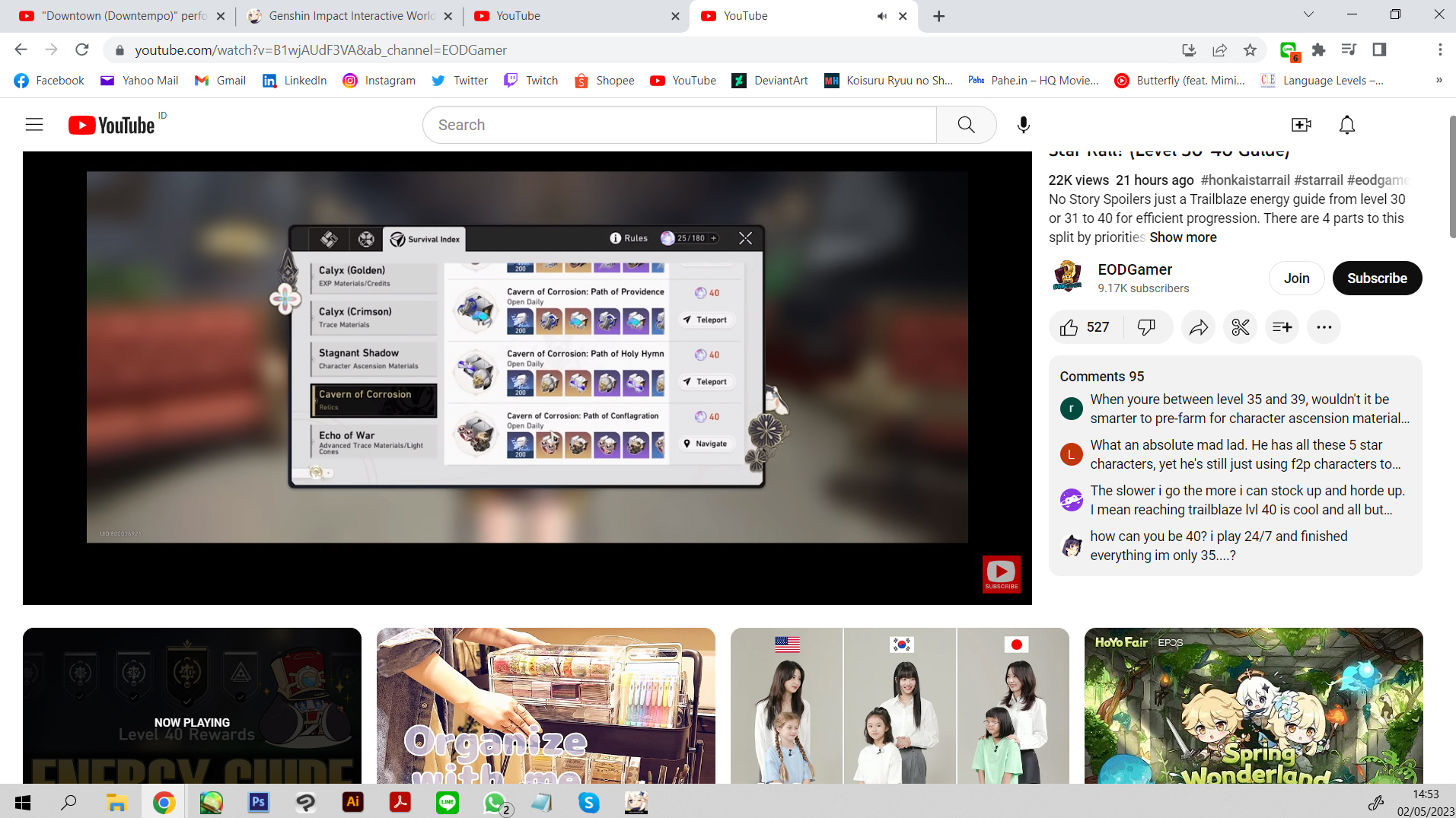Viewport: 1456px width, 818px height.
Task: Click the #honkaistarrail hashtag
Action: coord(1245,180)
